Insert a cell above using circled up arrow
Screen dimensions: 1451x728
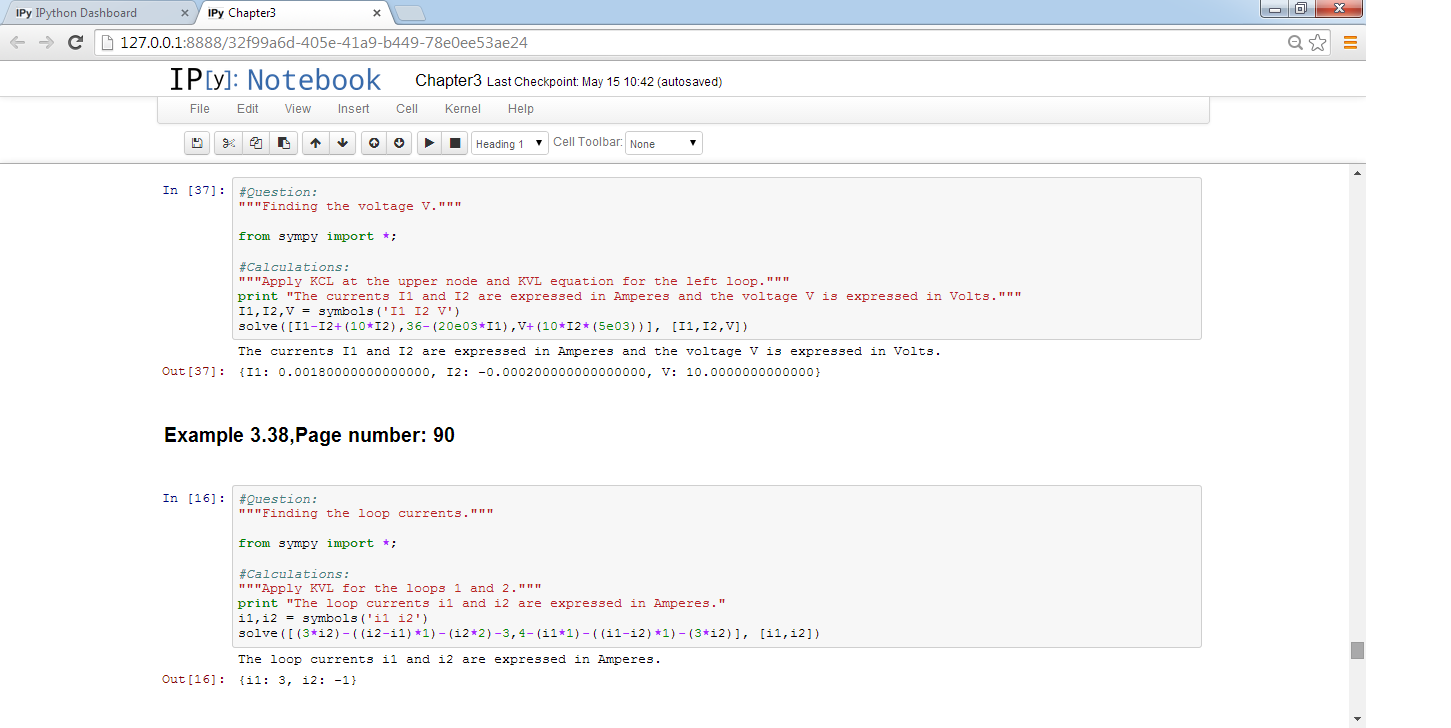[374, 143]
